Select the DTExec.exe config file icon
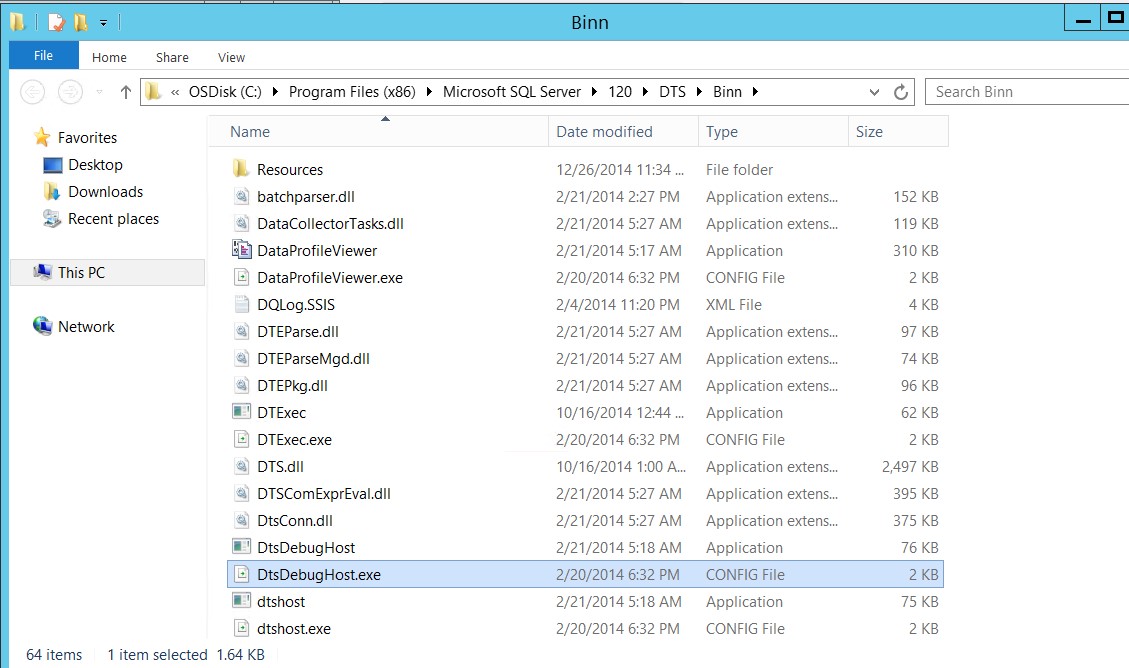The width and height of the screenshot is (1129, 668). [242, 439]
